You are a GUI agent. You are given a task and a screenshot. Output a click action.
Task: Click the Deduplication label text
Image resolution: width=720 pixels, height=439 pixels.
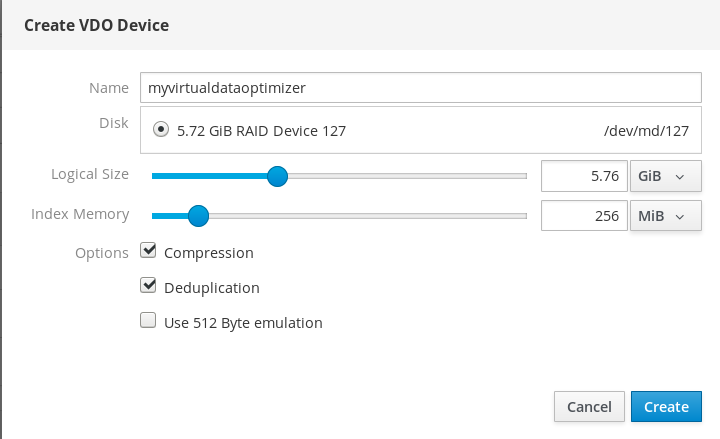point(211,288)
